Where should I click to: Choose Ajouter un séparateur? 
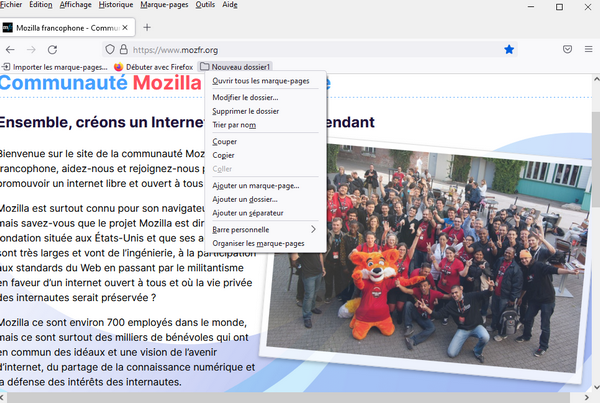click(266, 213)
